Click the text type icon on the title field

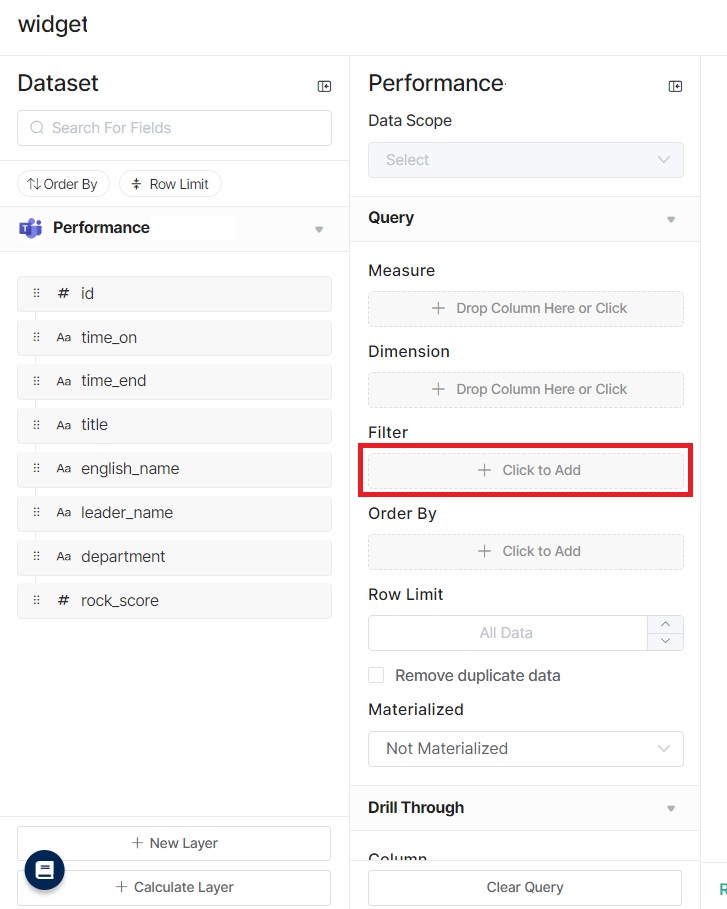click(63, 424)
